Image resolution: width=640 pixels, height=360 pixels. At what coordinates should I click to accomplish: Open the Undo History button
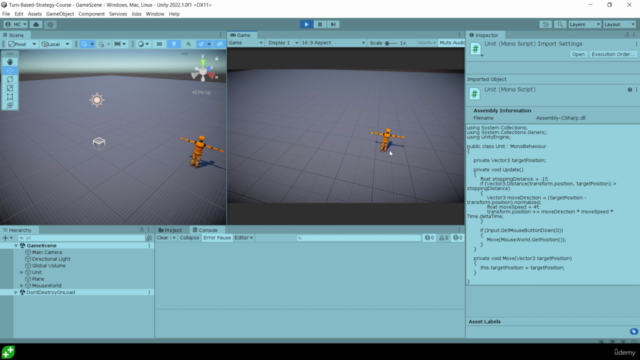coord(546,24)
